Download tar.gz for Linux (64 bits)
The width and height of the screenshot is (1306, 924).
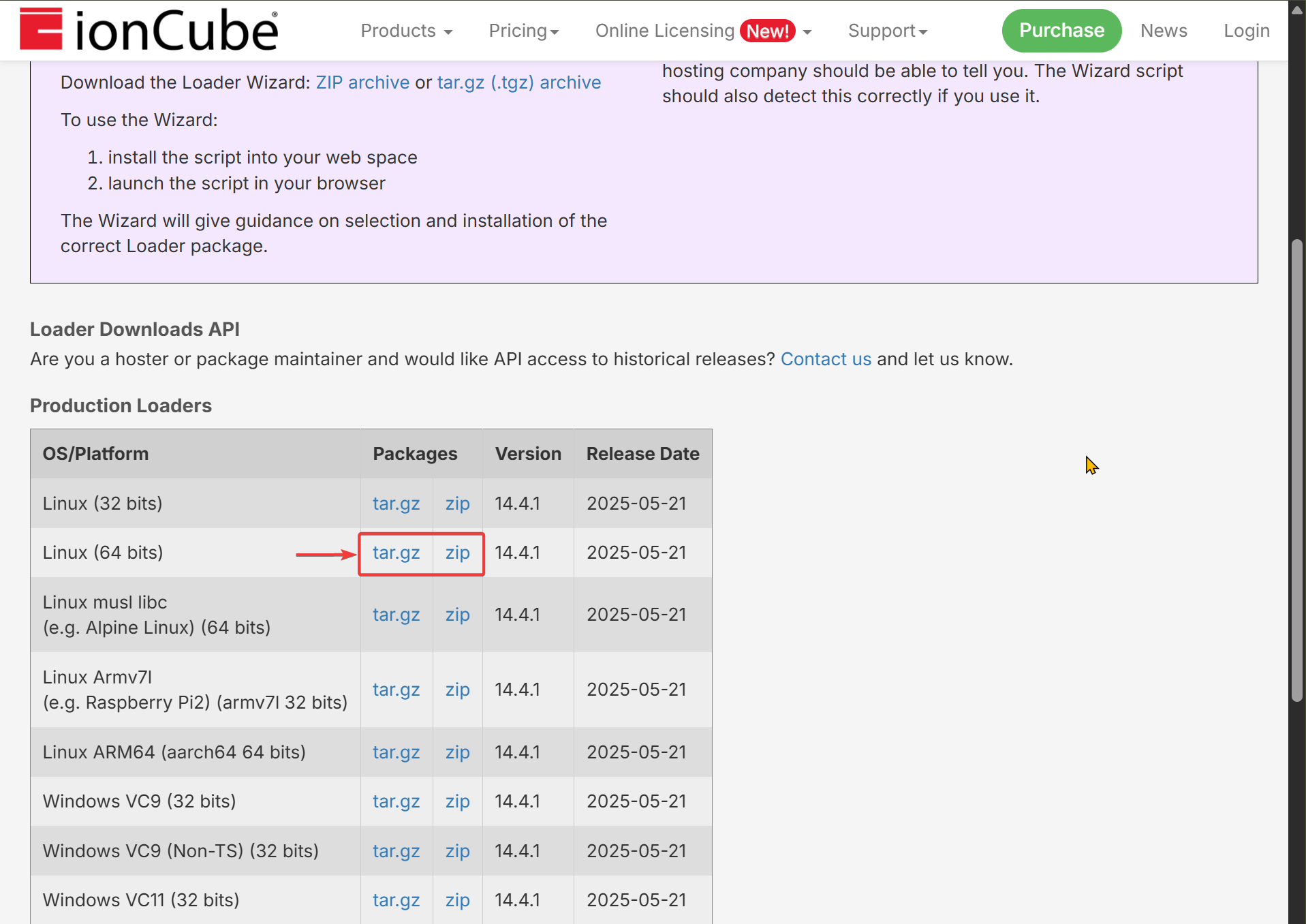point(396,553)
